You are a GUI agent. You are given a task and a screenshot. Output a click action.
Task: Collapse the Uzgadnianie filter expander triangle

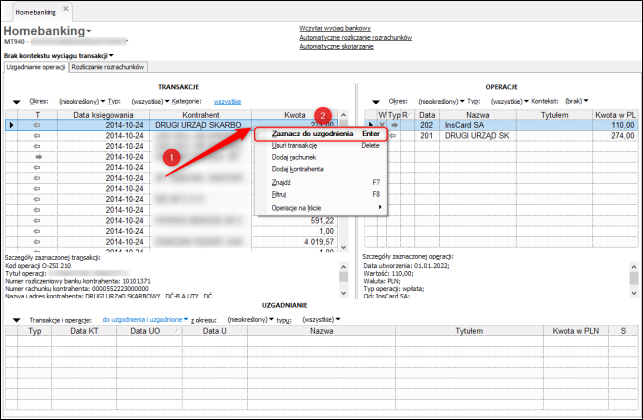point(16,320)
